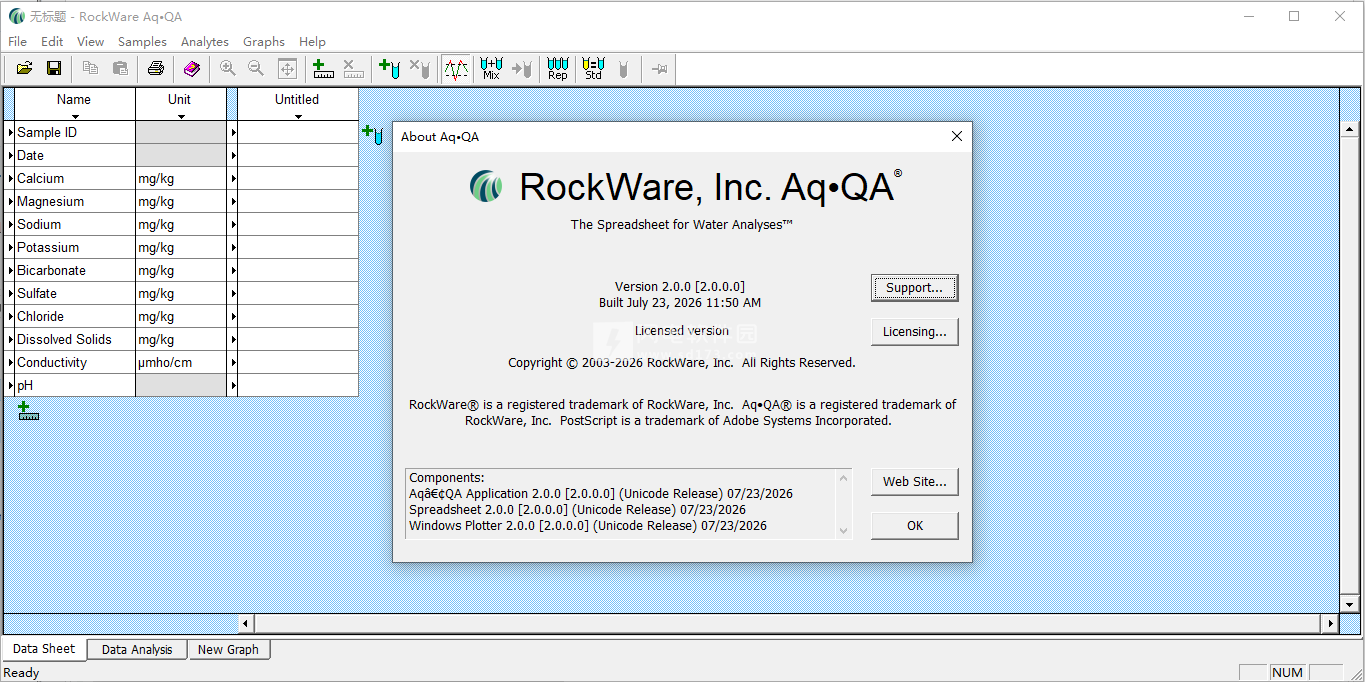1365x682 pixels.
Task: Click the data sheet vertical scroll up arrow
Action: [1349, 129]
